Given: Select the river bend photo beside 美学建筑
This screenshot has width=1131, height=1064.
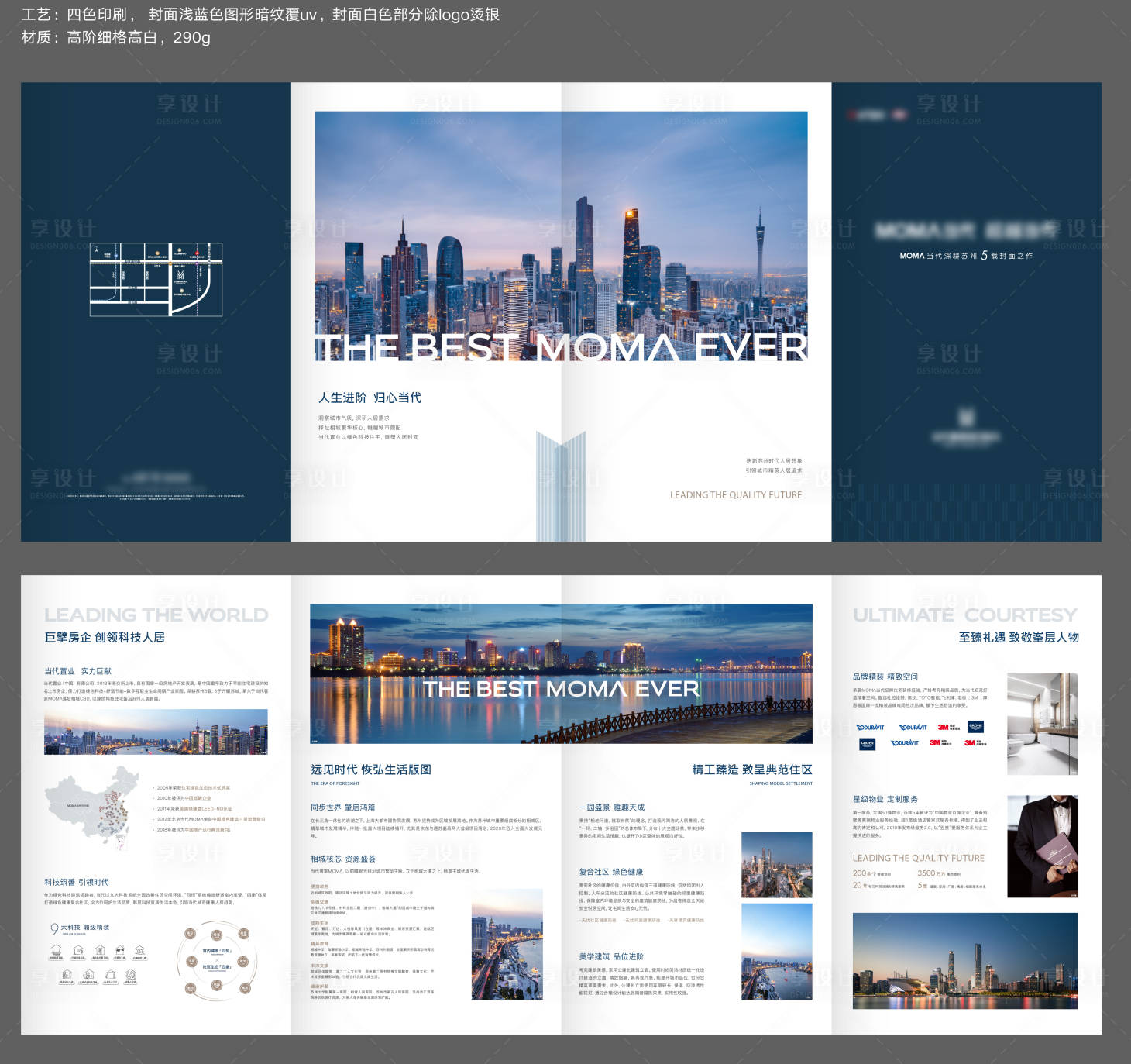Looking at the screenshot, I should pos(777,952).
